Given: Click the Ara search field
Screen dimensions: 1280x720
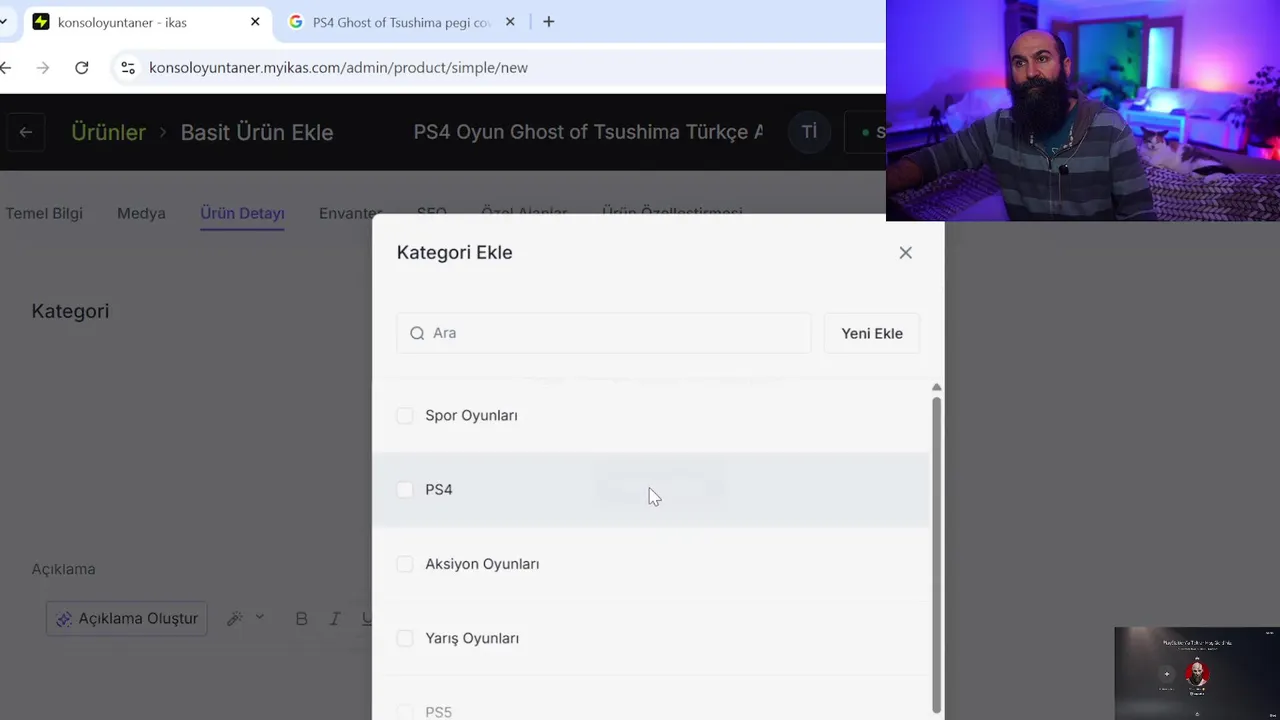Looking at the screenshot, I should pos(604,333).
